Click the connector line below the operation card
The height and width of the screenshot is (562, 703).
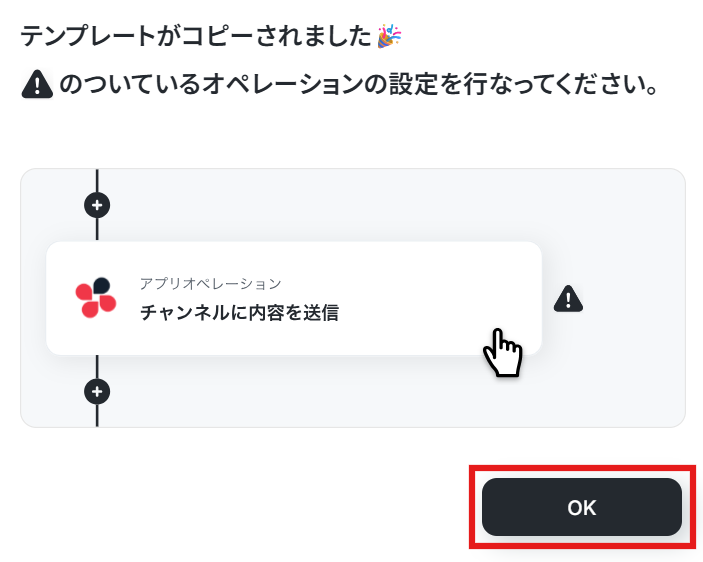[97, 367]
